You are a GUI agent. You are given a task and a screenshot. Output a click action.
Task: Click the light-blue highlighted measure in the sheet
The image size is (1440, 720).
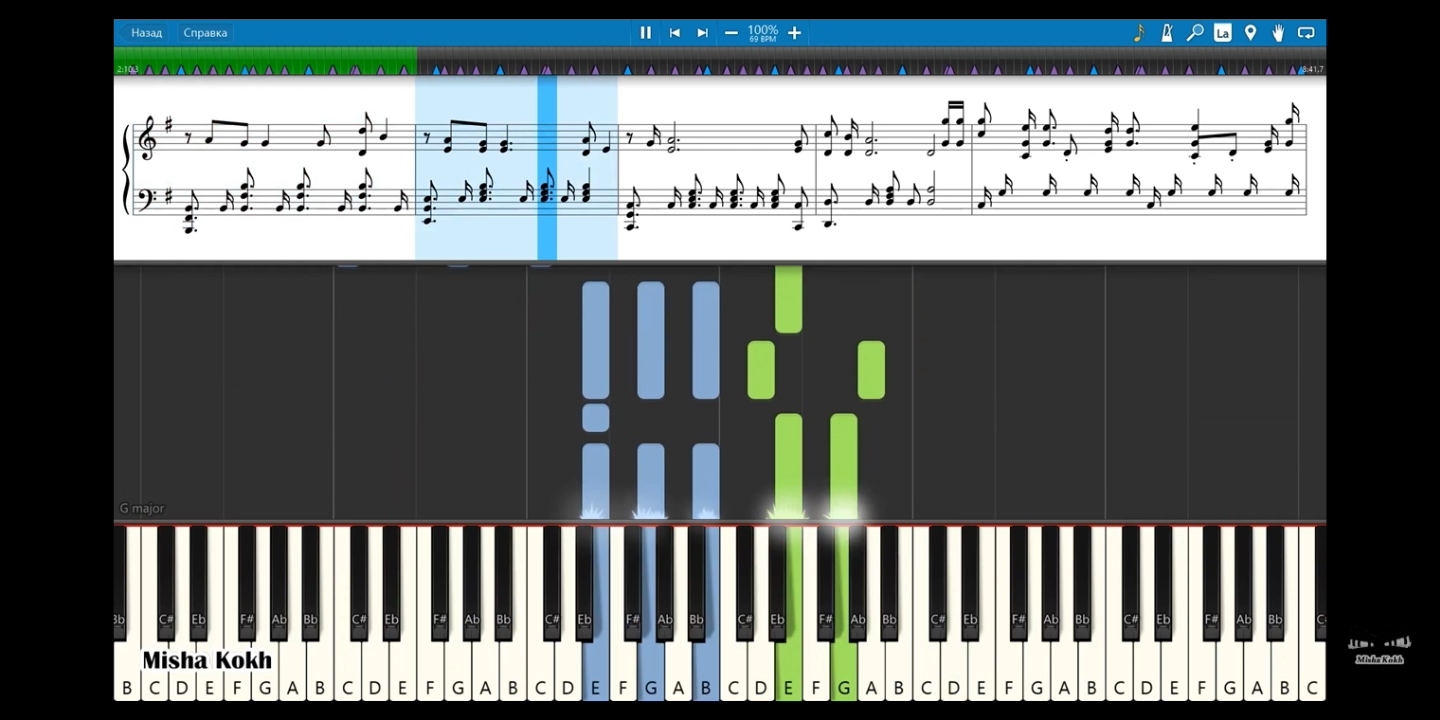(x=516, y=168)
